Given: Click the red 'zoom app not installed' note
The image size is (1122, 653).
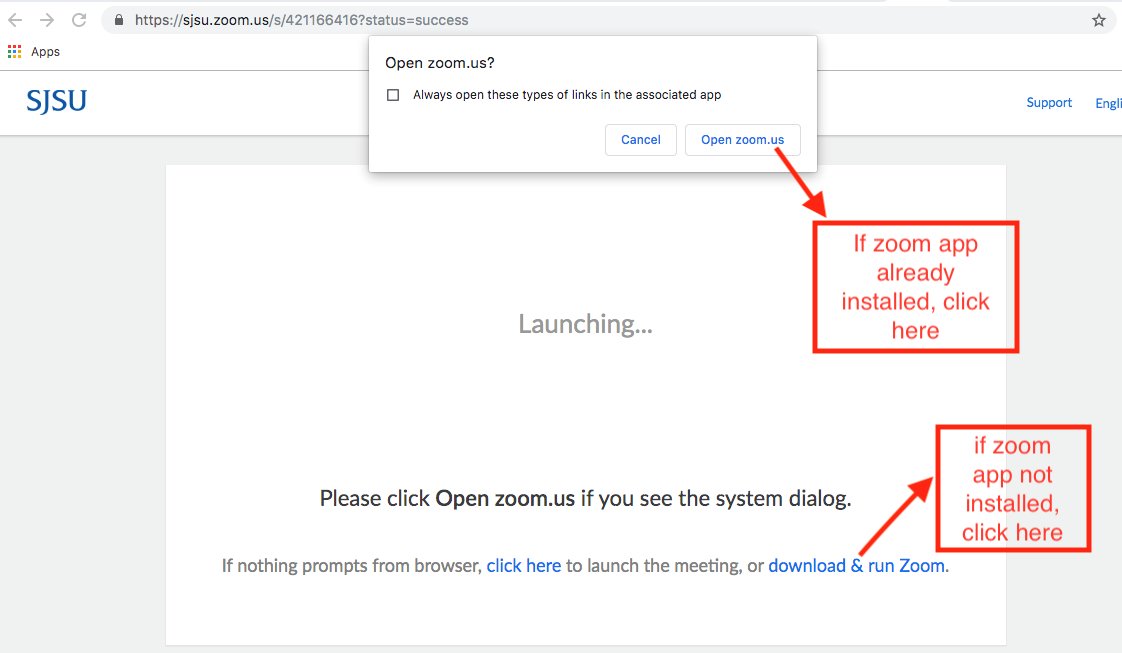Looking at the screenshot, I should point(1012,489).
